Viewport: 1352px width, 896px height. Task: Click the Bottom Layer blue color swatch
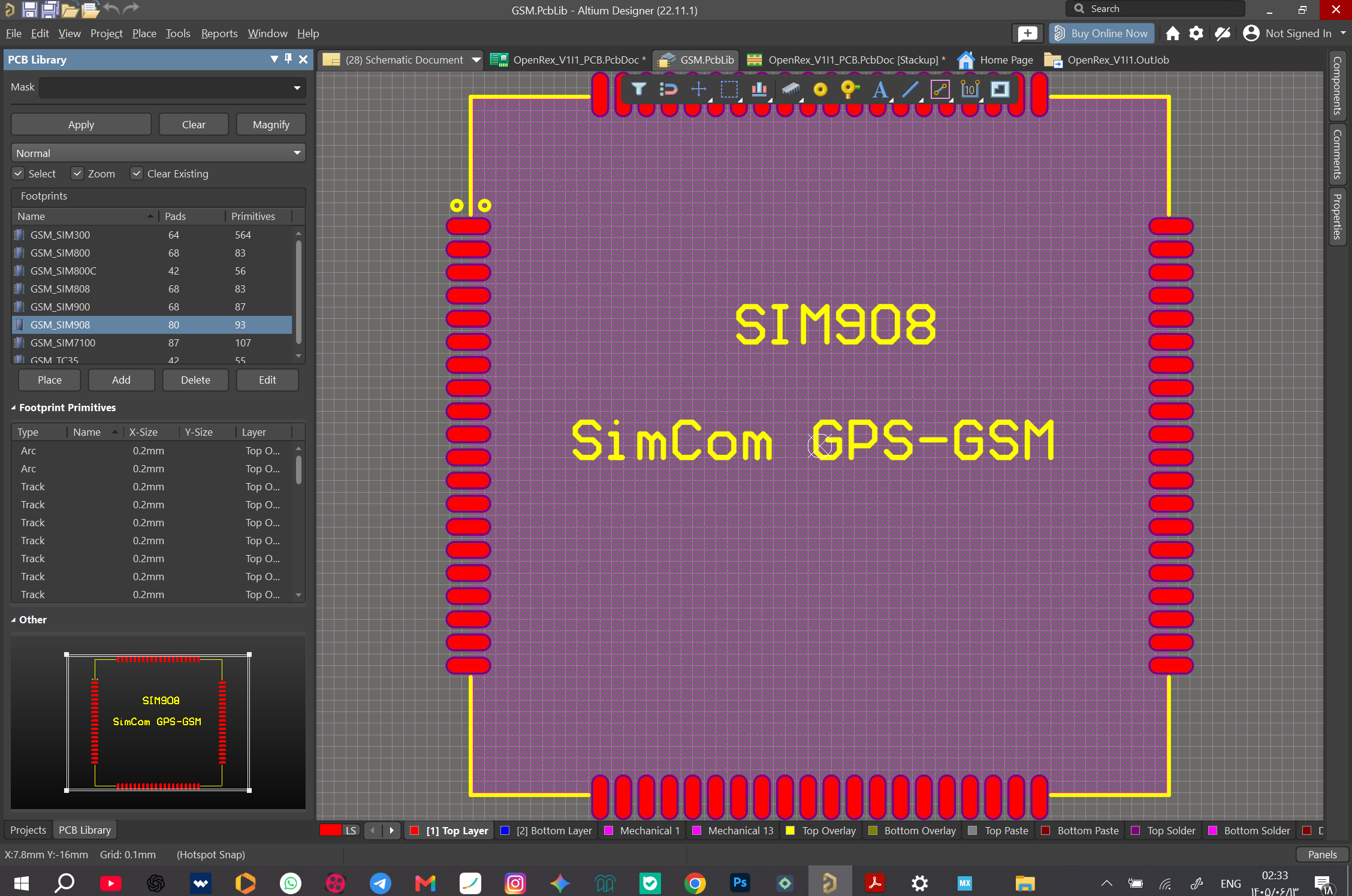point(505,831)
